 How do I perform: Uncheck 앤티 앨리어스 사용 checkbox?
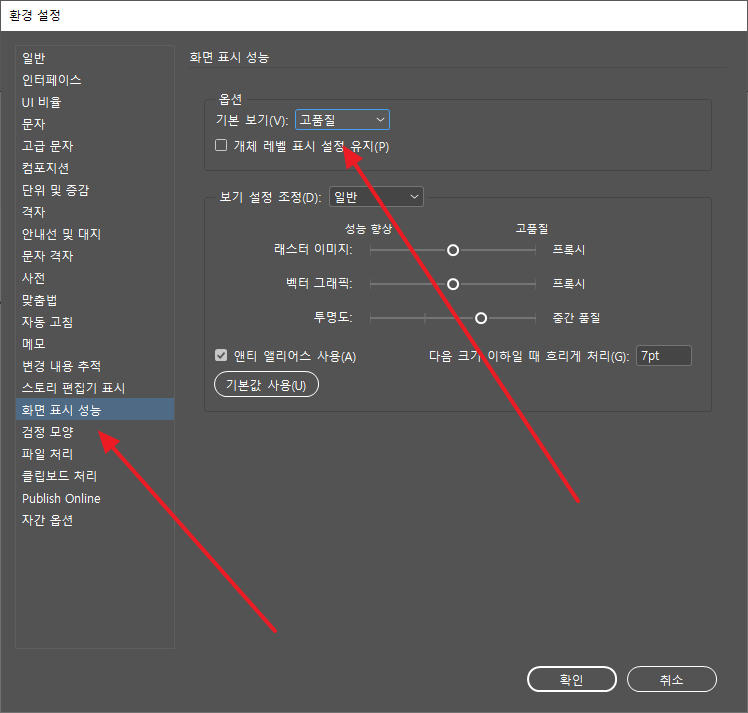pyautogui.click(x=221, y=355)
